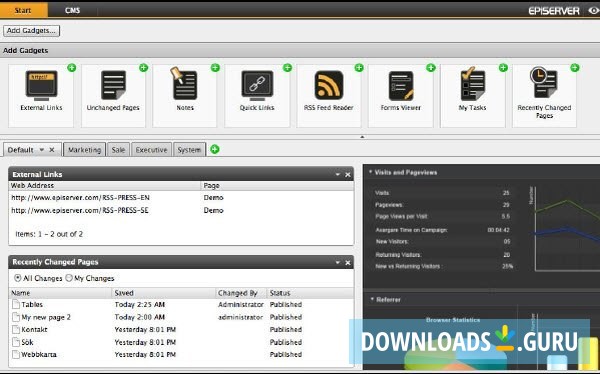
Task: Collapse the Add Gadgets panel arrow
Action: pyautogui.click(x=362, y=137)
